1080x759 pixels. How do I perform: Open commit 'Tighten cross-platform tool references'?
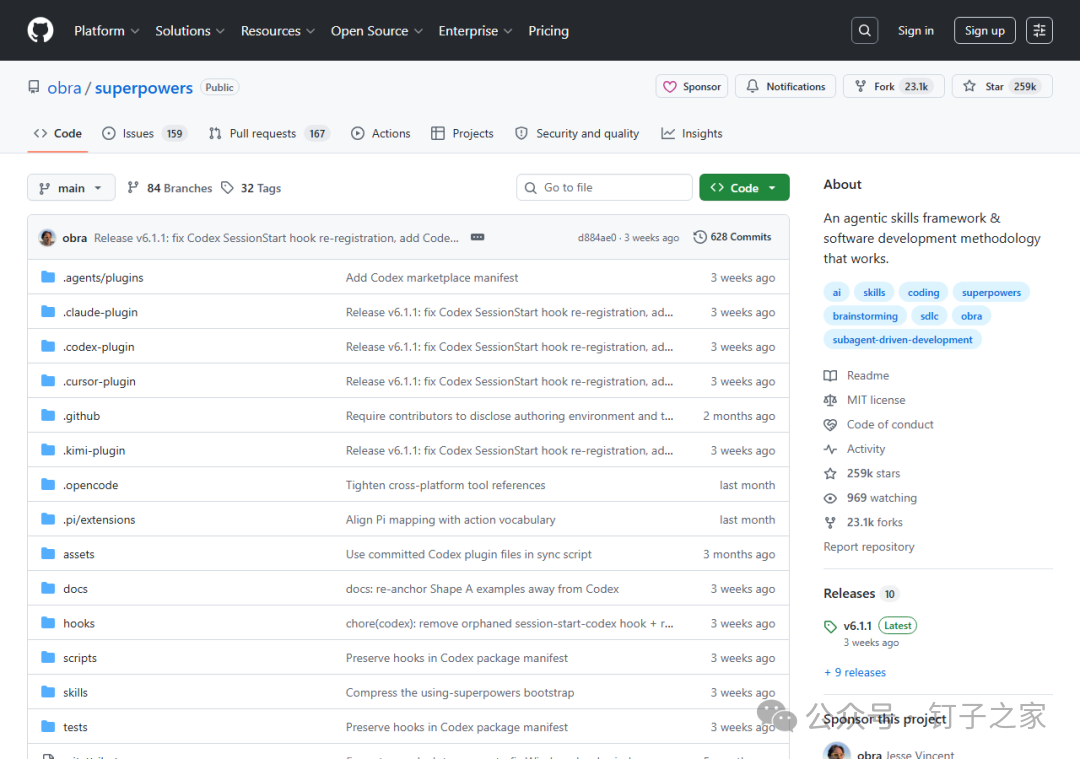pos(445,485)
